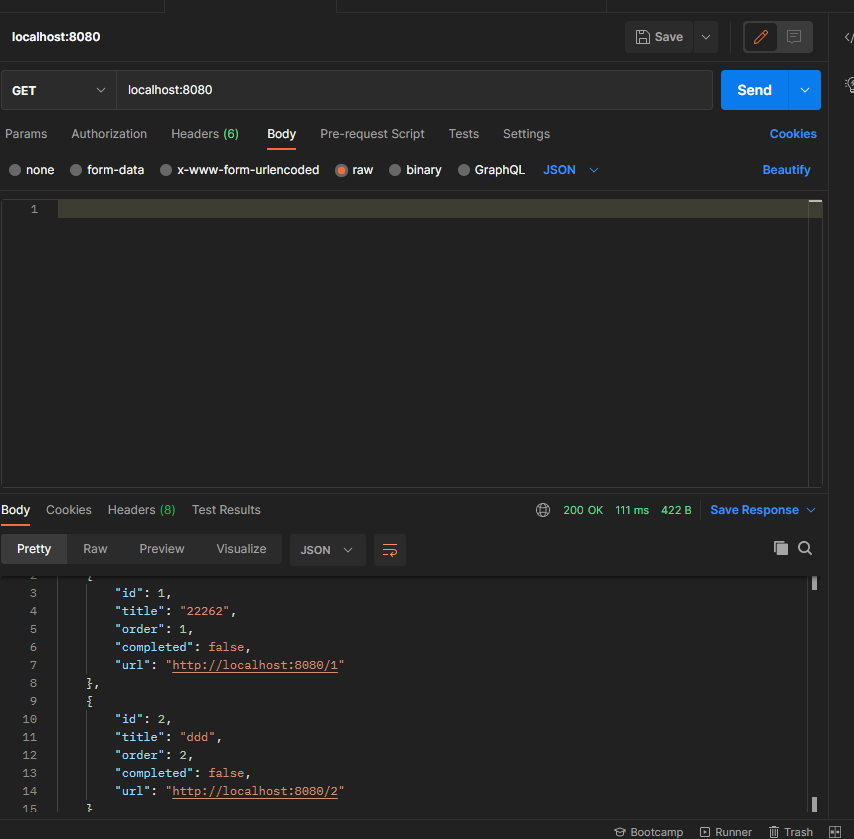The height and width of the screenshot is (839, 854).
Task: Expand the Send options arrow
Action: [805, 90]
